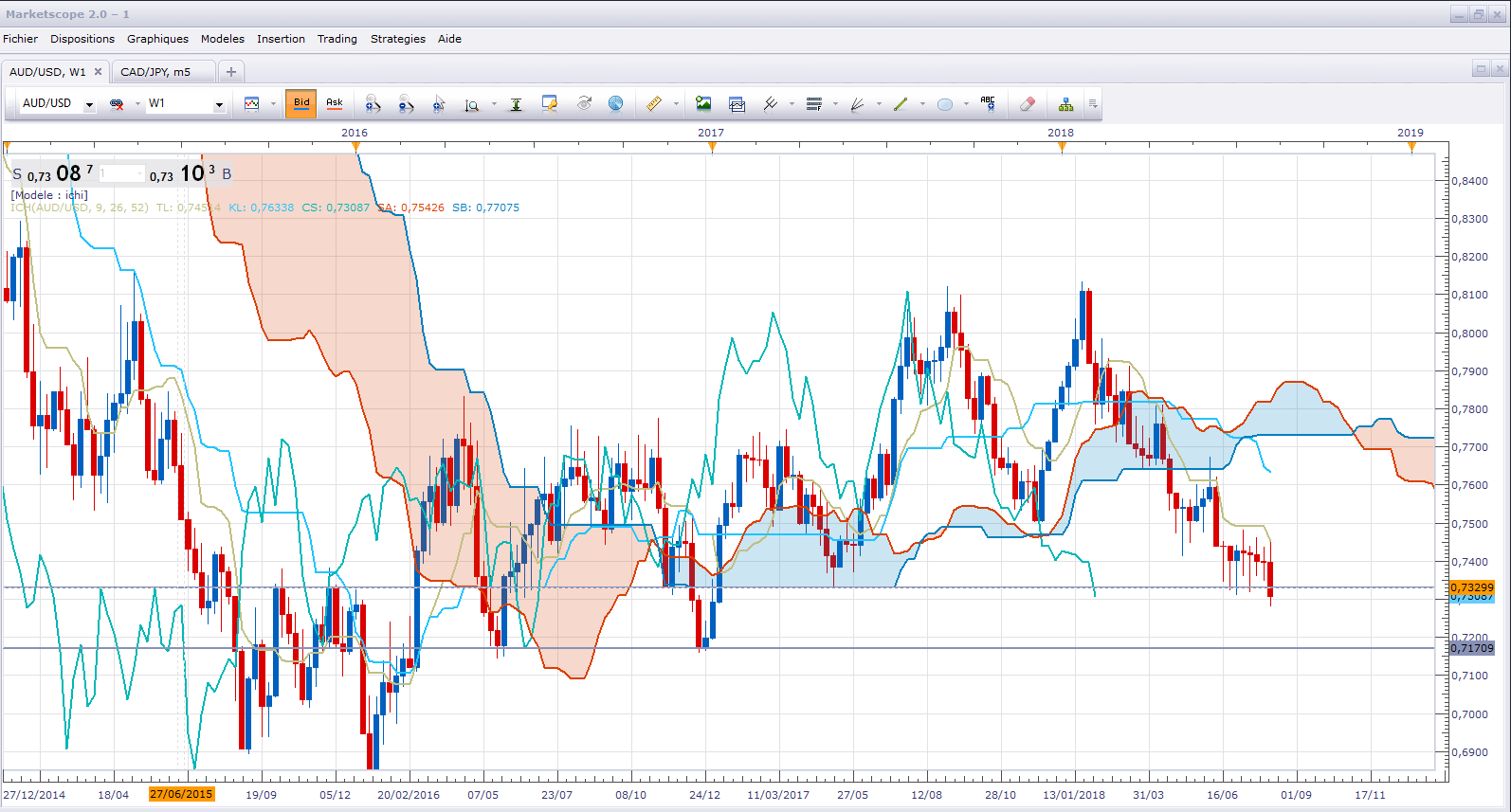This screenshot has width=1511, height=812.
Task: Click the S sell price button
Action: (x=52, y=173)
